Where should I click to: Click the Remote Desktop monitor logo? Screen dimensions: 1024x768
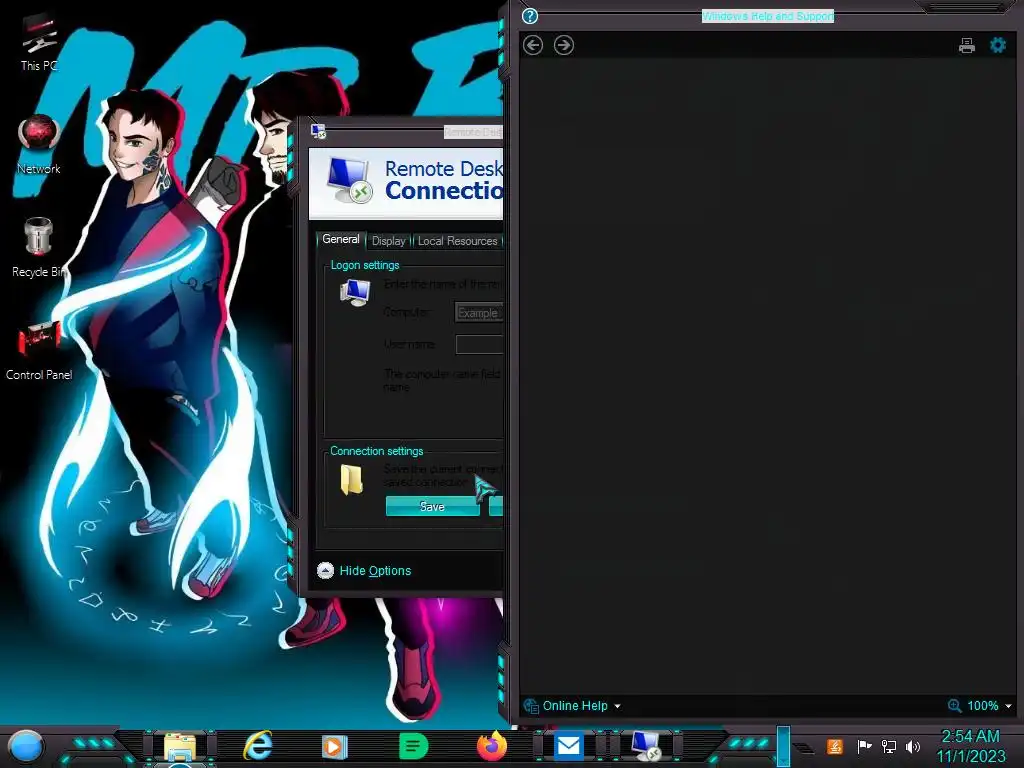click(x=349, y=181)
